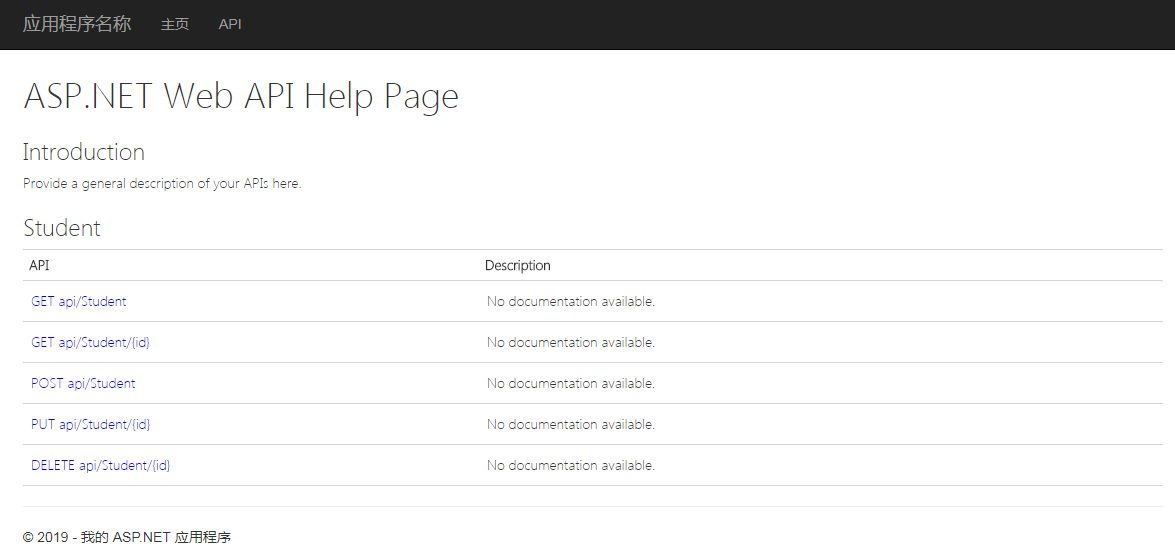Image resolution: width=1175 pixels, height=551 pixels.
Task: Click the general description paragraph under Introduction
Action: (x=162, y=184)
